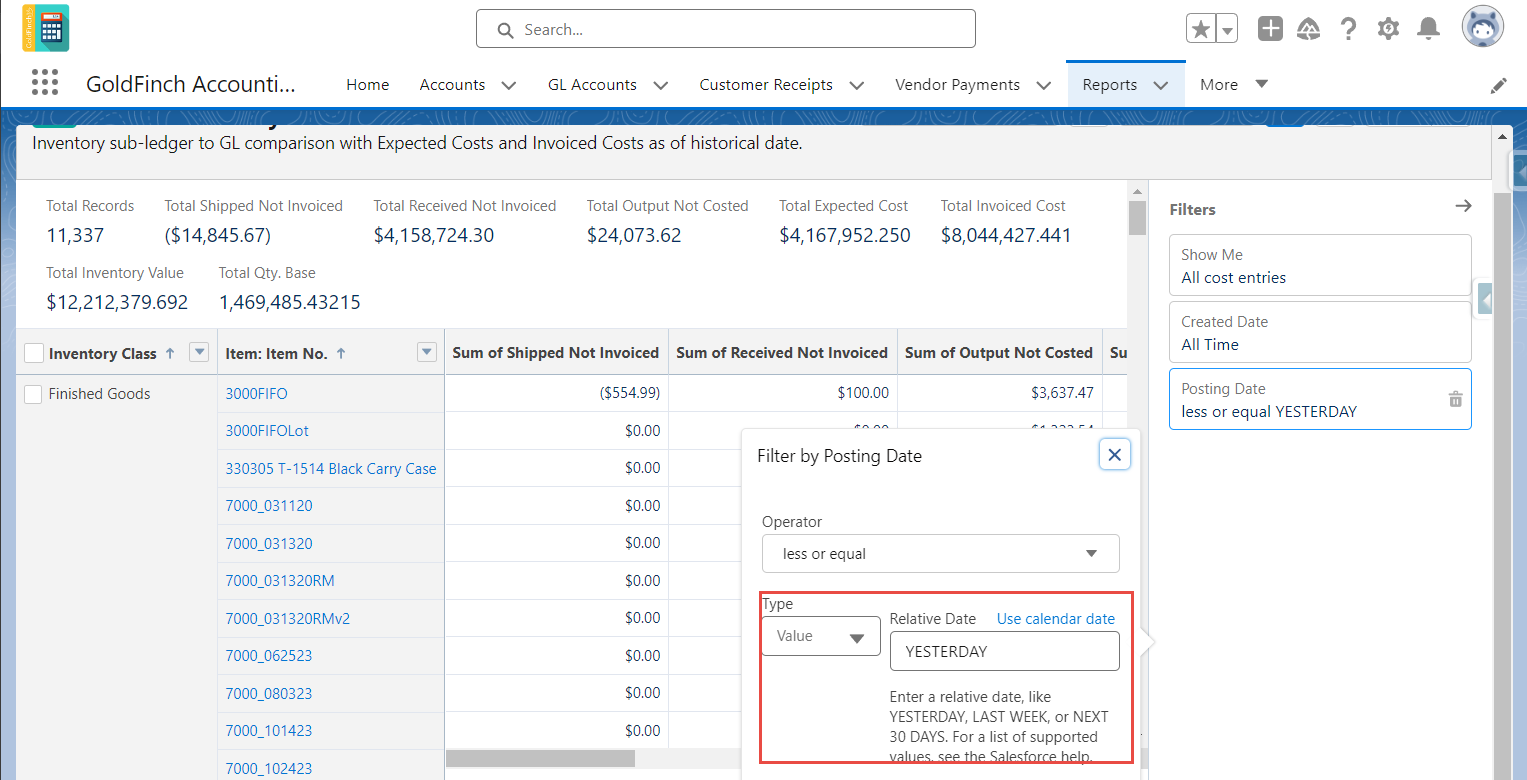Viewport: 1527px width, 780px height.
Task: Open item 7000_102423 link
Action: (269, 769)
